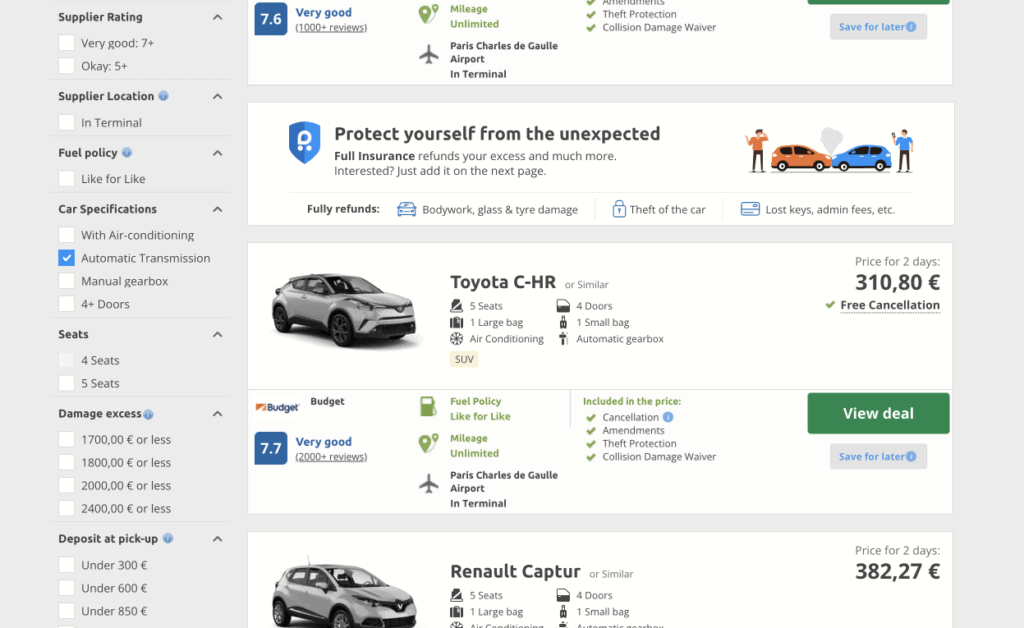Collapse the Car Specifications filter group
This screenshot has width=1024, height=628.
217,210
